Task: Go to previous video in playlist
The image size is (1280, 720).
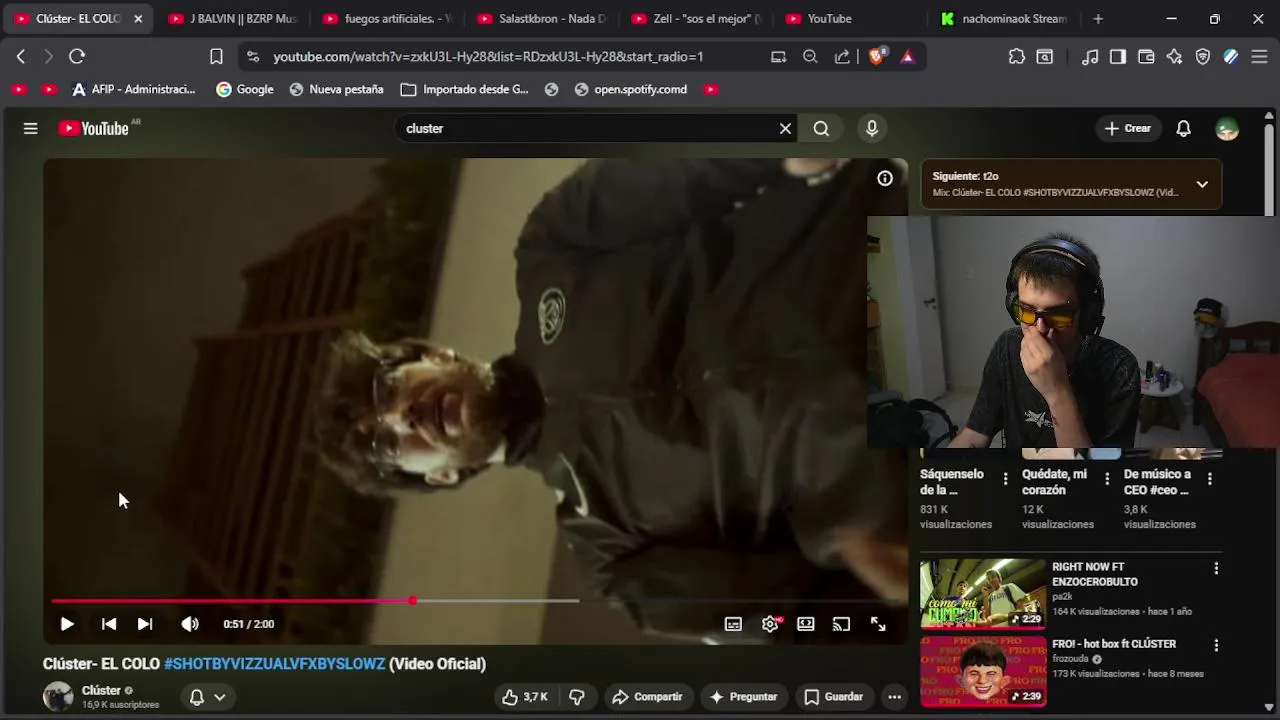Action: (x=109, y=624)
